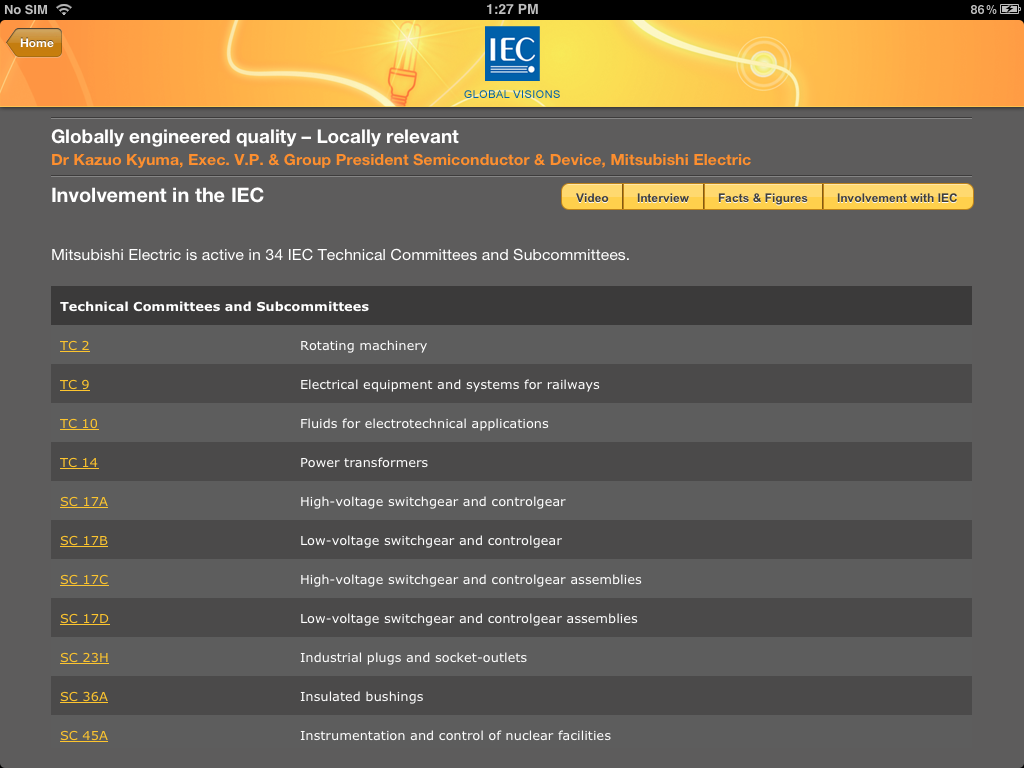Open the IEC Global Visions logo
Screen dimensions: 1024x768
coord(512,63)
